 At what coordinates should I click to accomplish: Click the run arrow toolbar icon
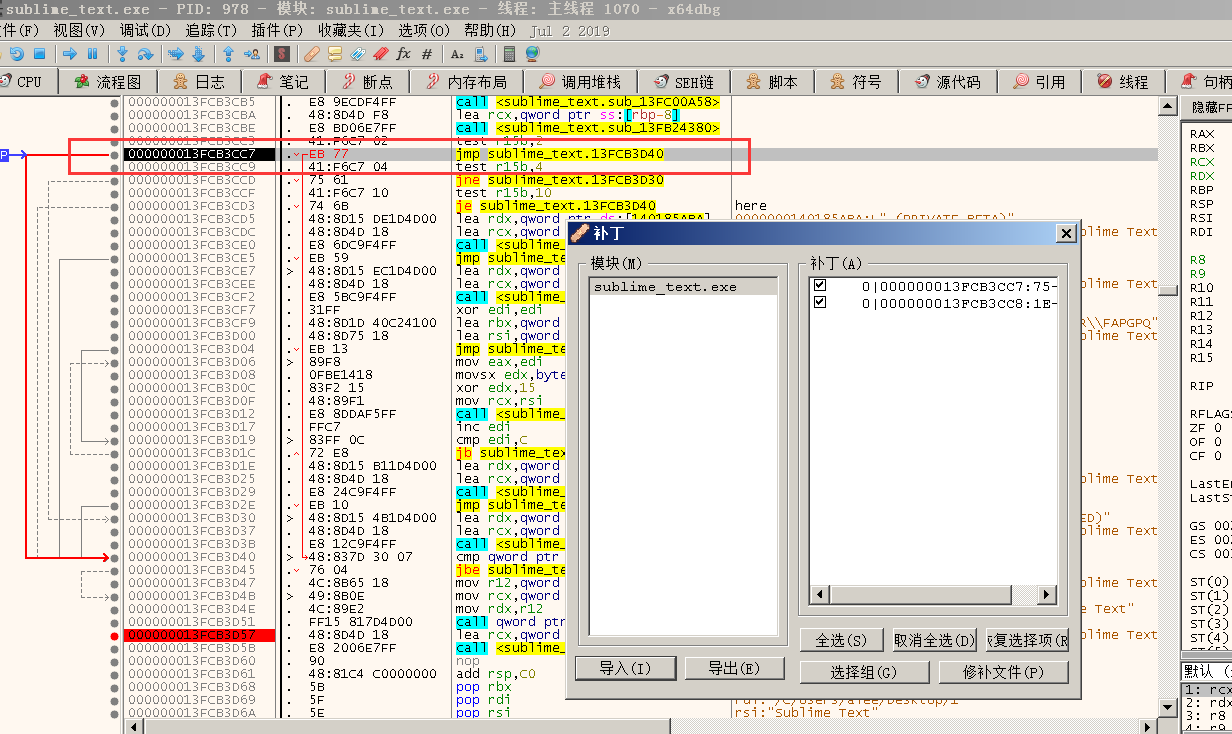[x=70, y=54]
